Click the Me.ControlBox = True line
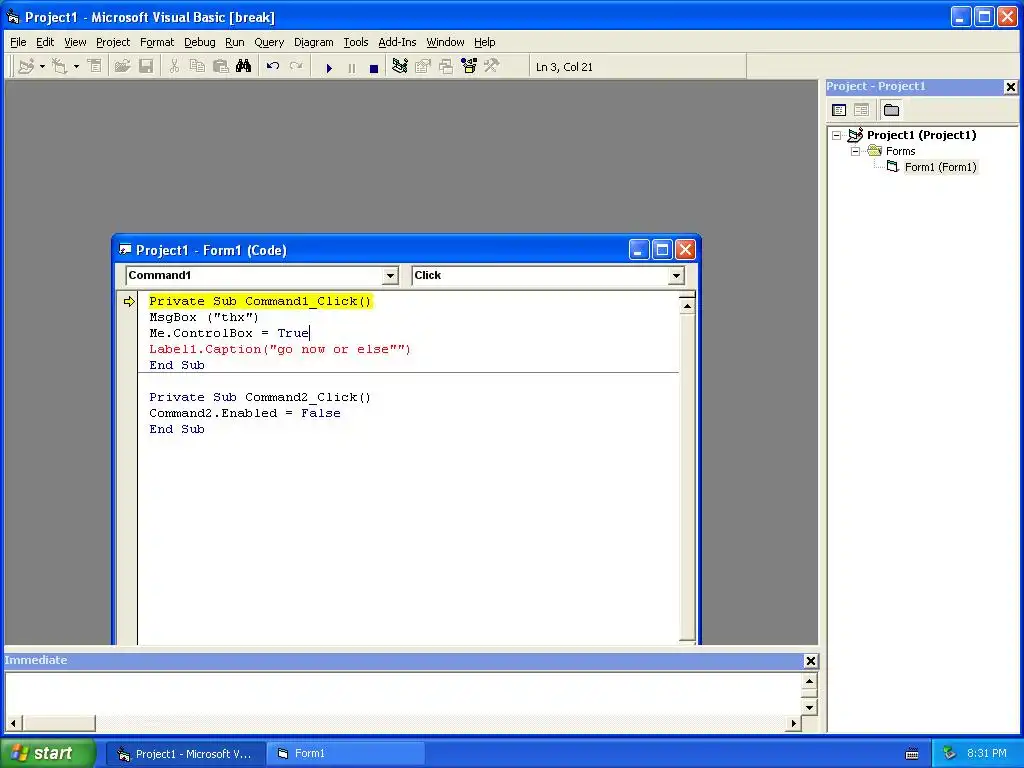Image resolution: width=1024 pixels, height=768 pixels. (229, 333)
